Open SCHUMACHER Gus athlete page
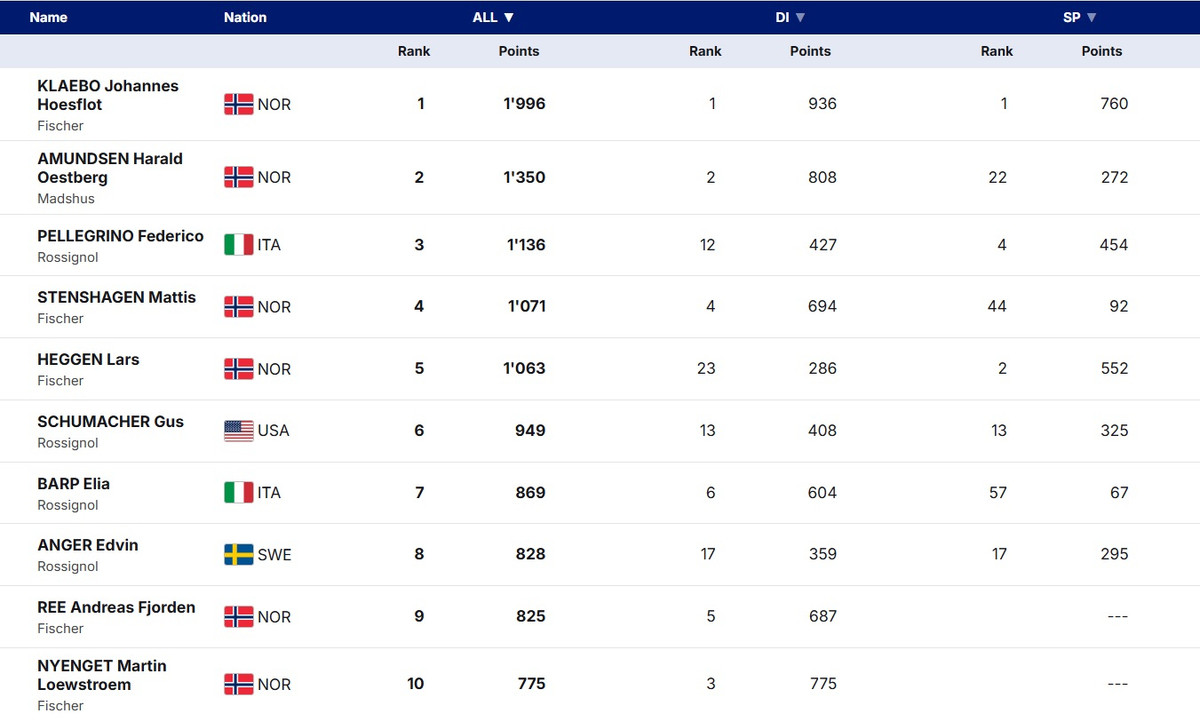Image resolution: width=1200 pixels, height=720 pixels. 110,422
